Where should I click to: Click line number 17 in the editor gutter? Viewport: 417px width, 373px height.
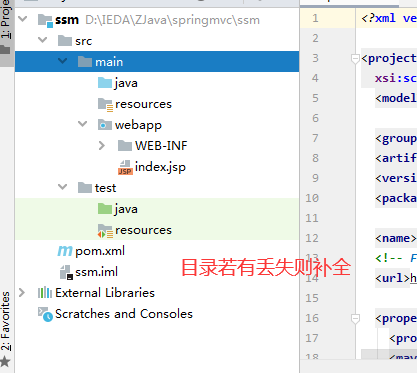tap(312, 338)
